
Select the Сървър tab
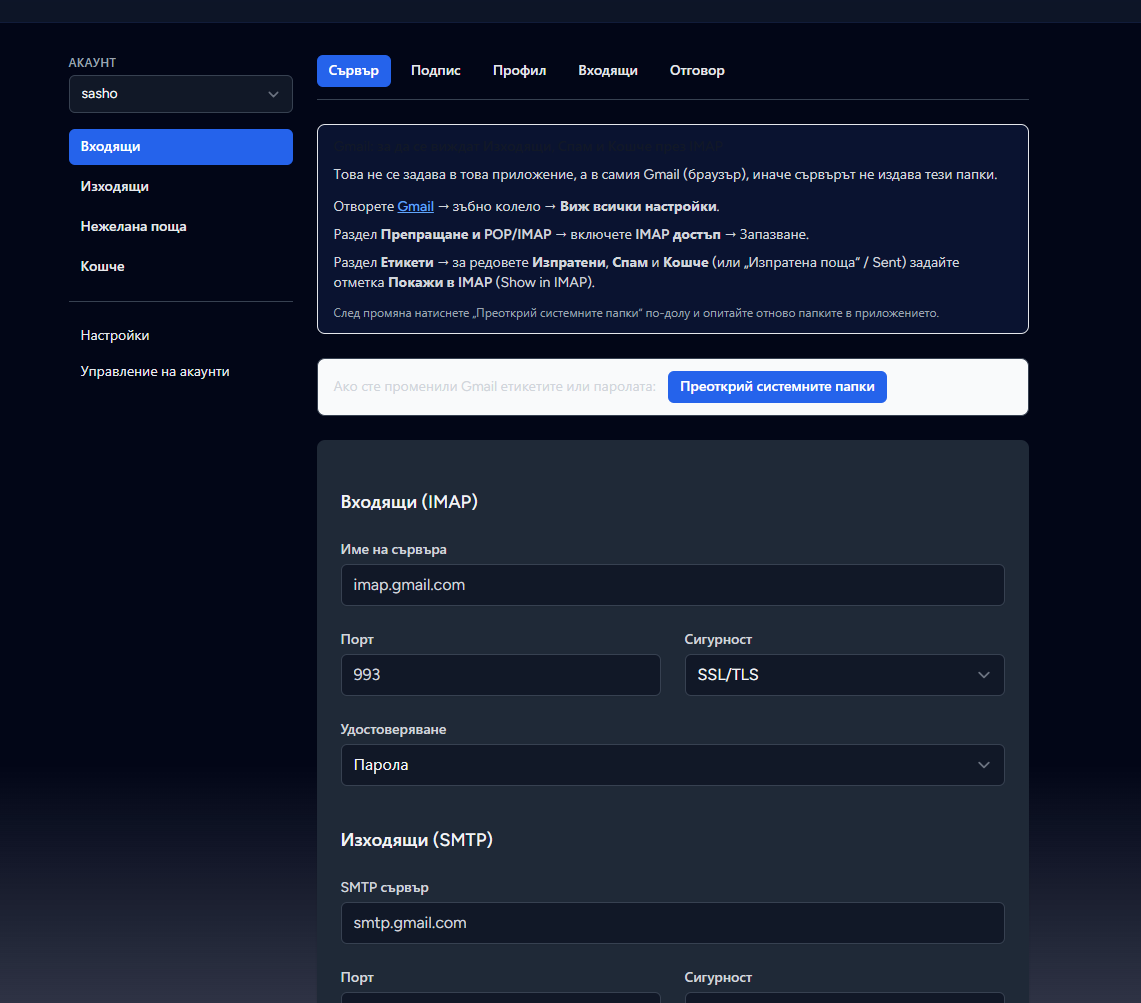click(354, 71)
